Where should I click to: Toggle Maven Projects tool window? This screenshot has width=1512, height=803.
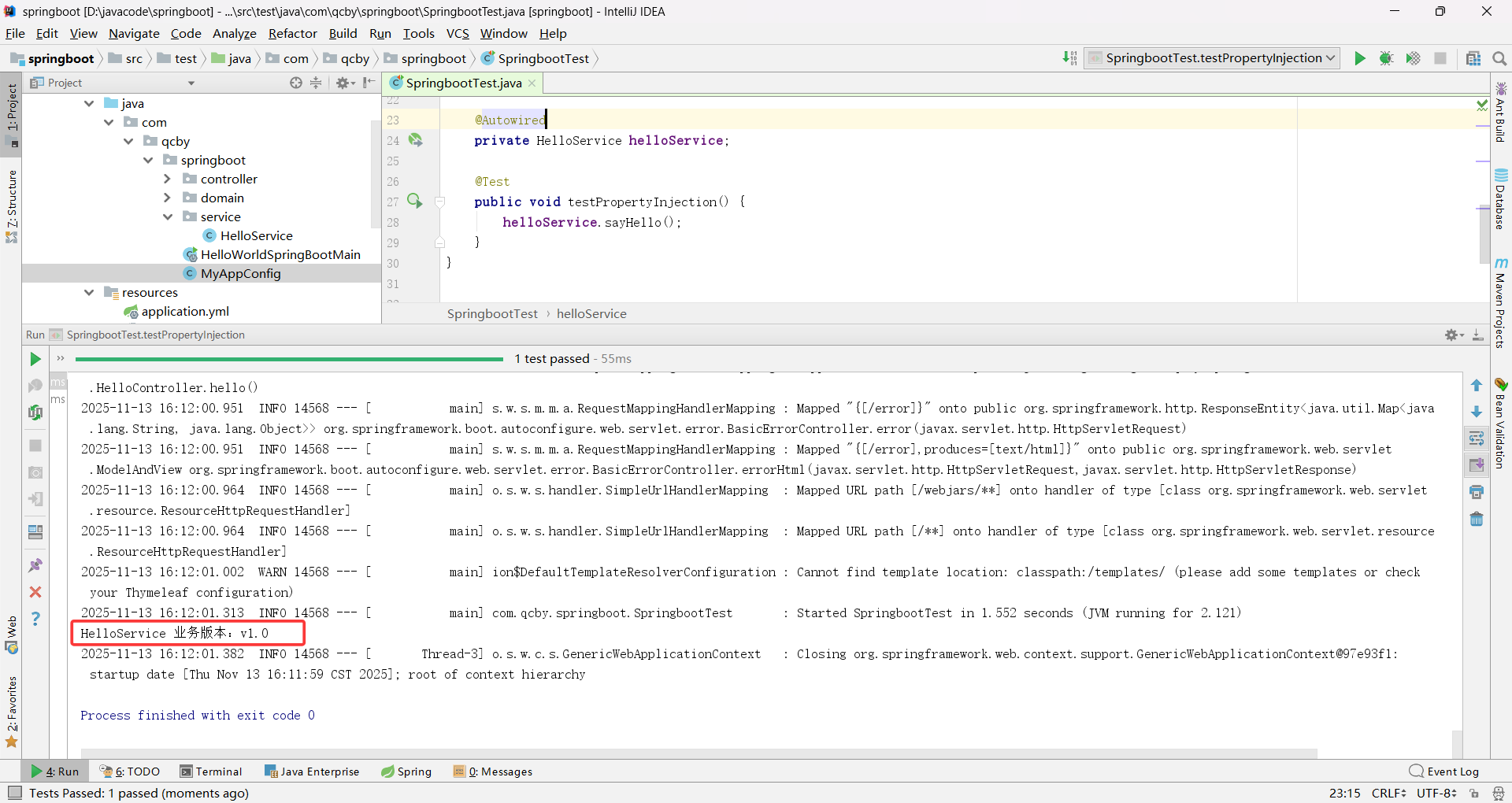tap(1501, 303)
